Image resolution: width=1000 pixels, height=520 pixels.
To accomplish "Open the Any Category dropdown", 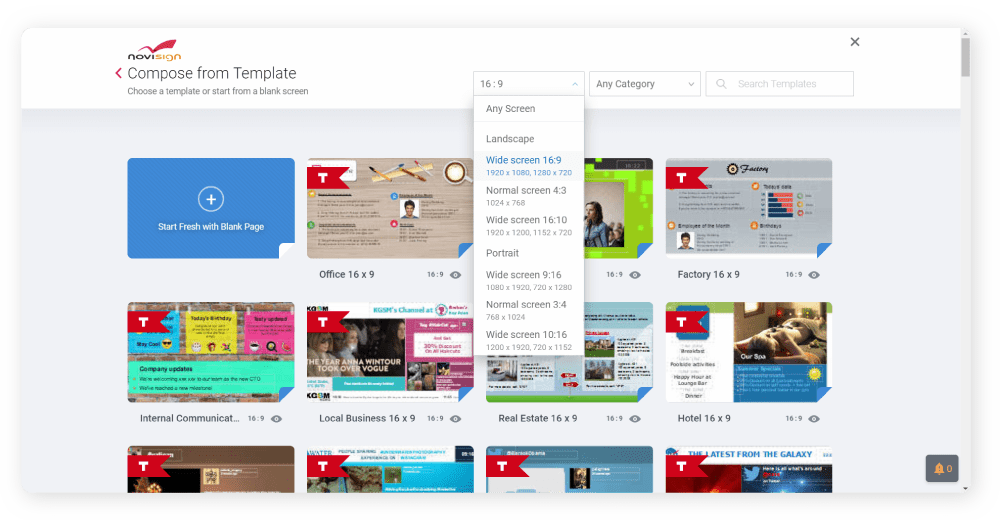I will pos(645,84).
